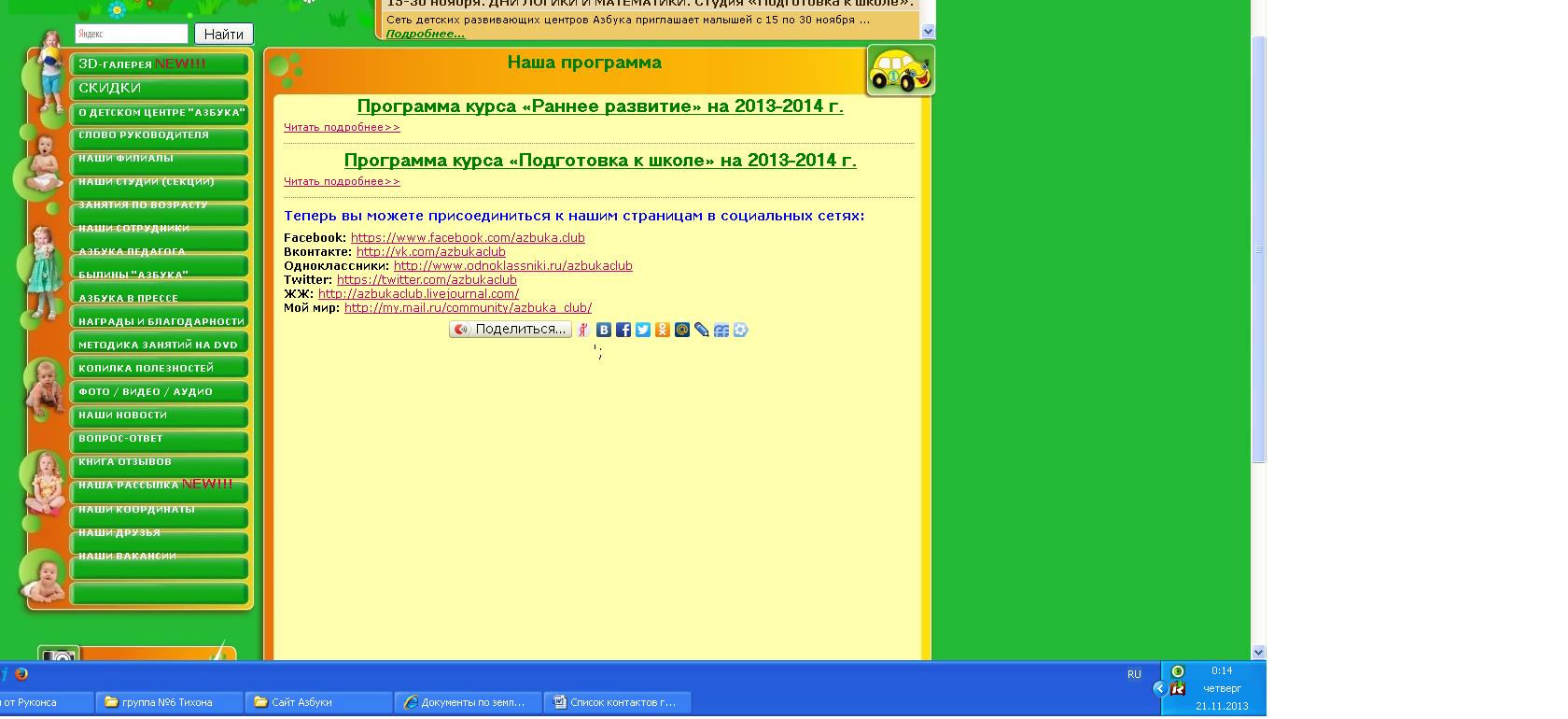The height and width of the screenshot is (719, 1568).
Task: Share using the Mail.ru @ icon
Action: click(682, 330)
